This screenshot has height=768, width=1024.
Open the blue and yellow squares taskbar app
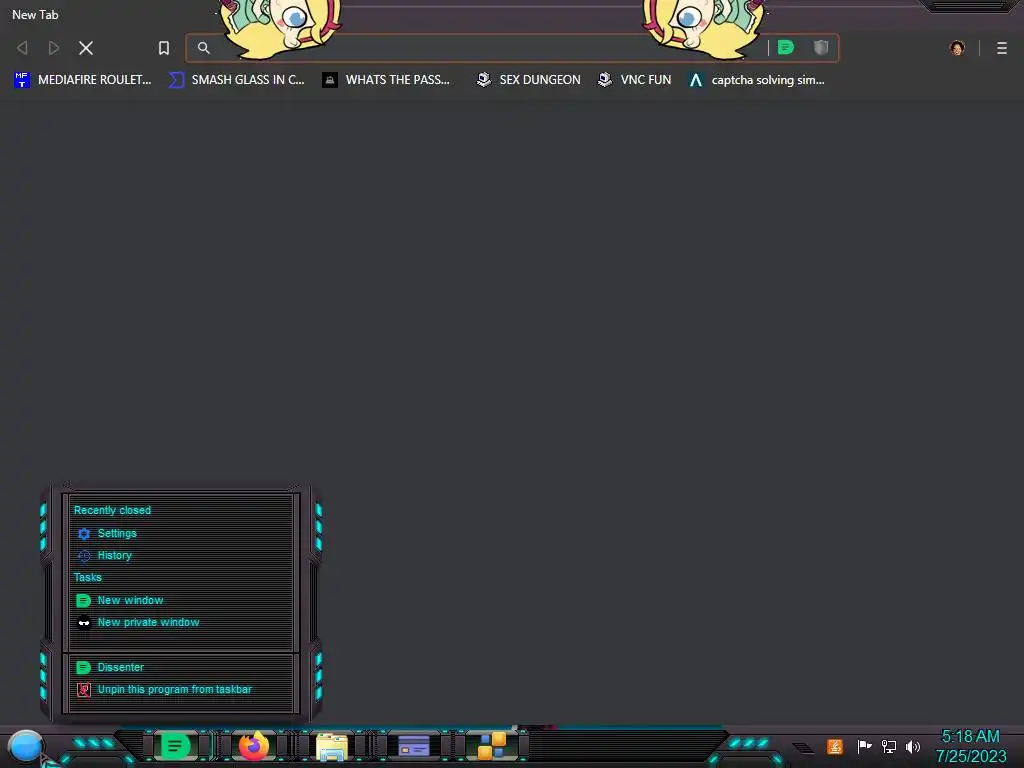pos(492,746)
